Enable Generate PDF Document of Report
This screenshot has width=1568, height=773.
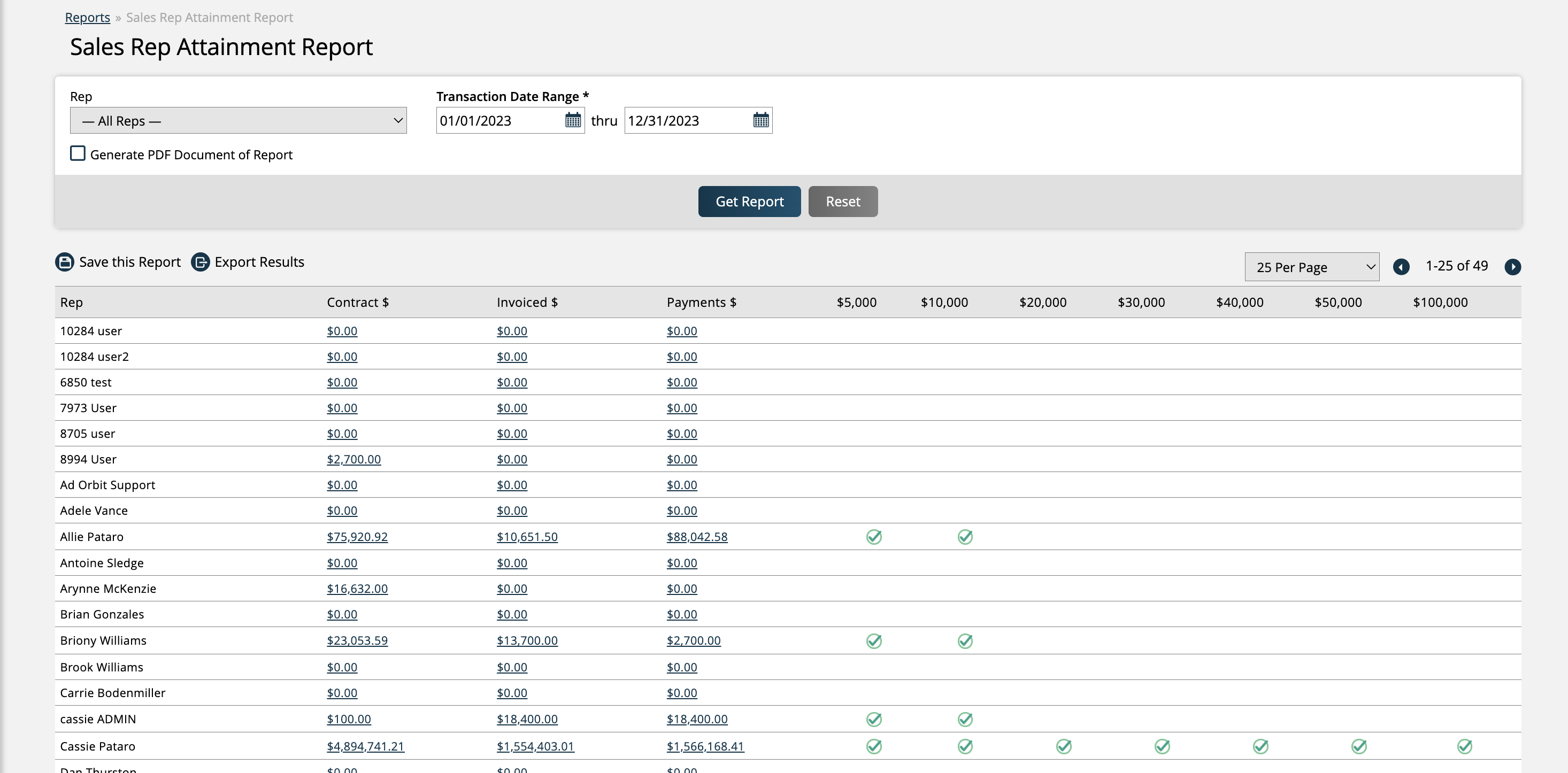click(x=78, y=153)
